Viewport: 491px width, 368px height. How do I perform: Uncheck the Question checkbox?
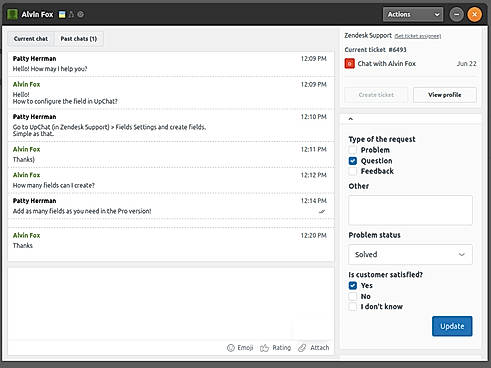[x=353, y=161]
